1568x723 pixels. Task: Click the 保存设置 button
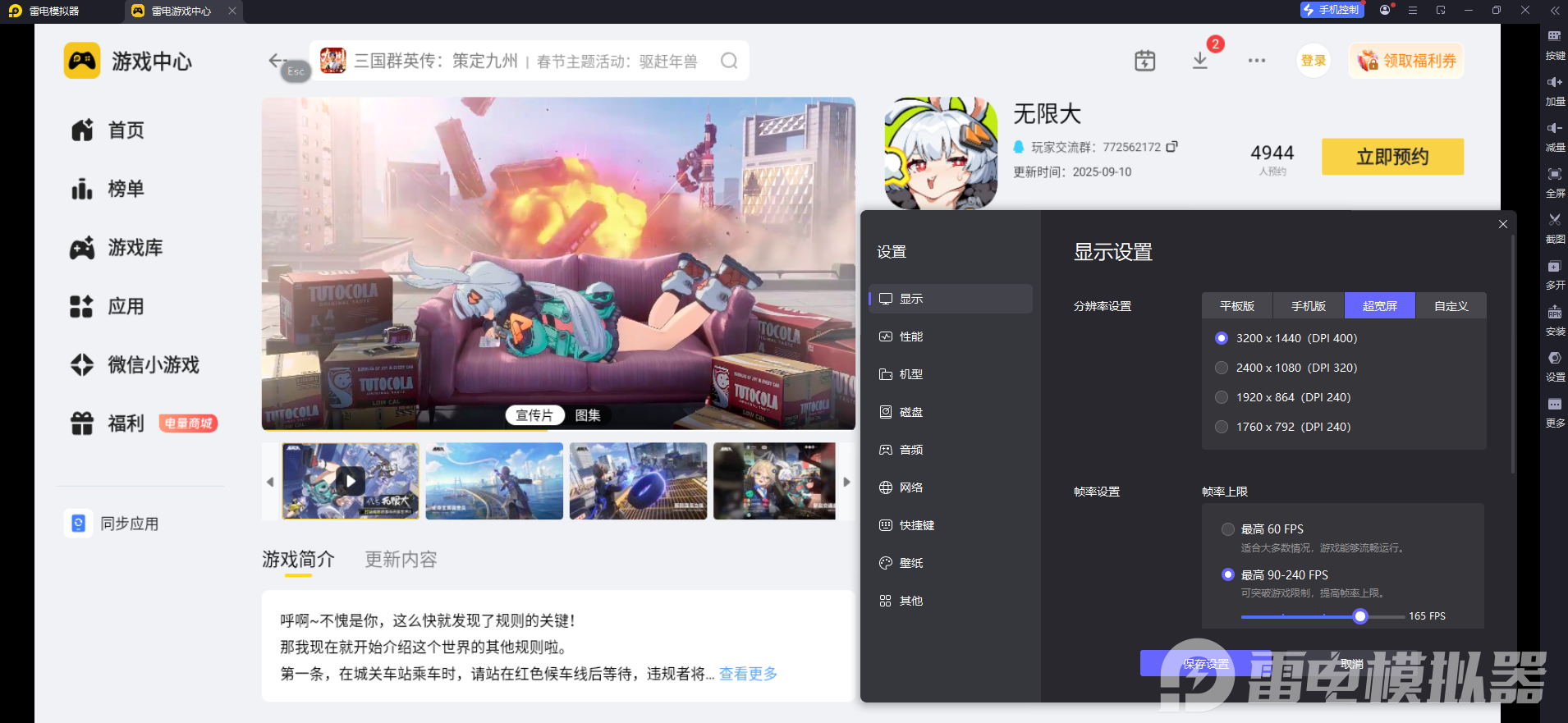tap(1206, 664)
